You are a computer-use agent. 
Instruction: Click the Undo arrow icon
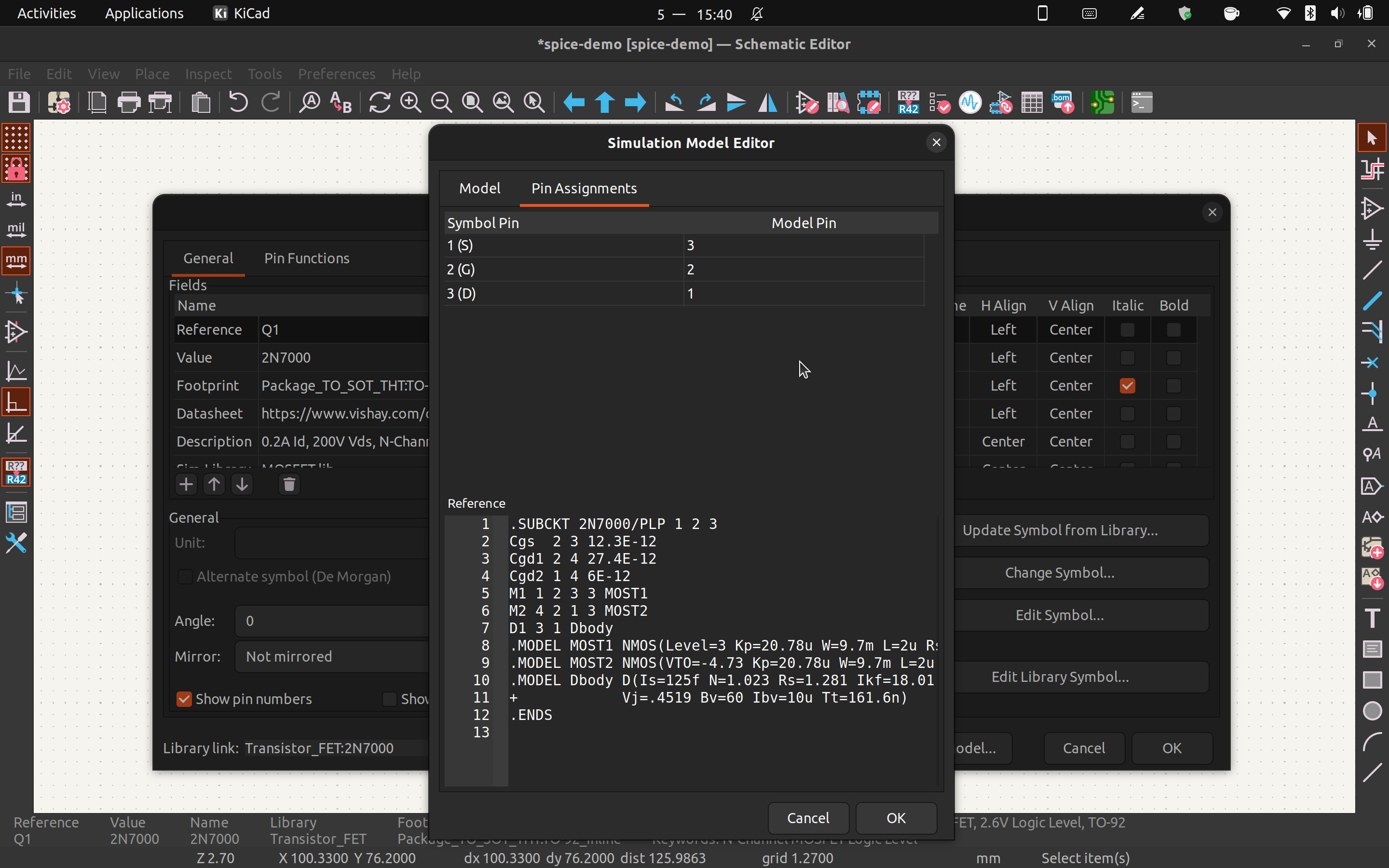(238, 103)
